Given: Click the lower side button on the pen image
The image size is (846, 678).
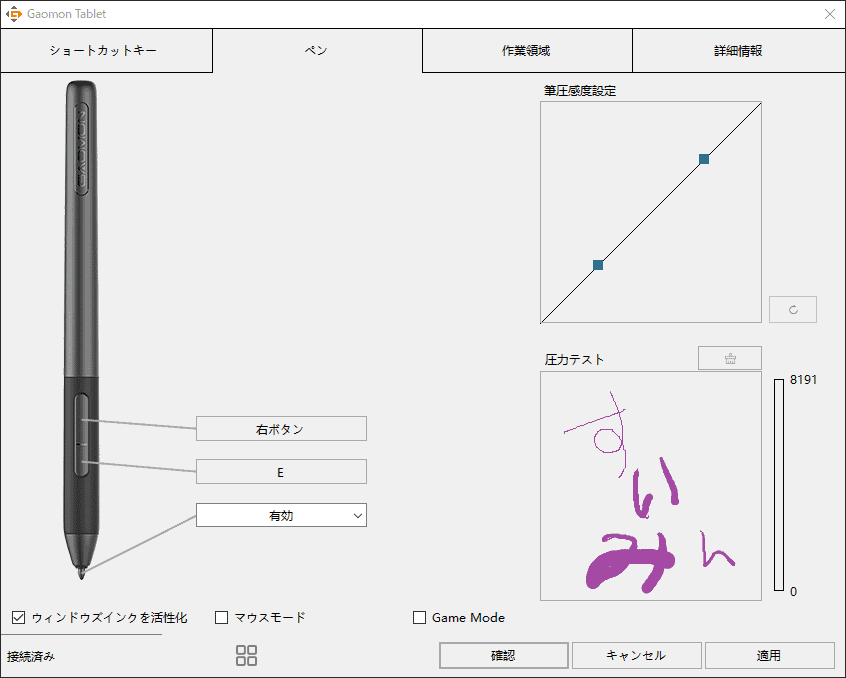Looking at the screenshot, I should (81, 460).
